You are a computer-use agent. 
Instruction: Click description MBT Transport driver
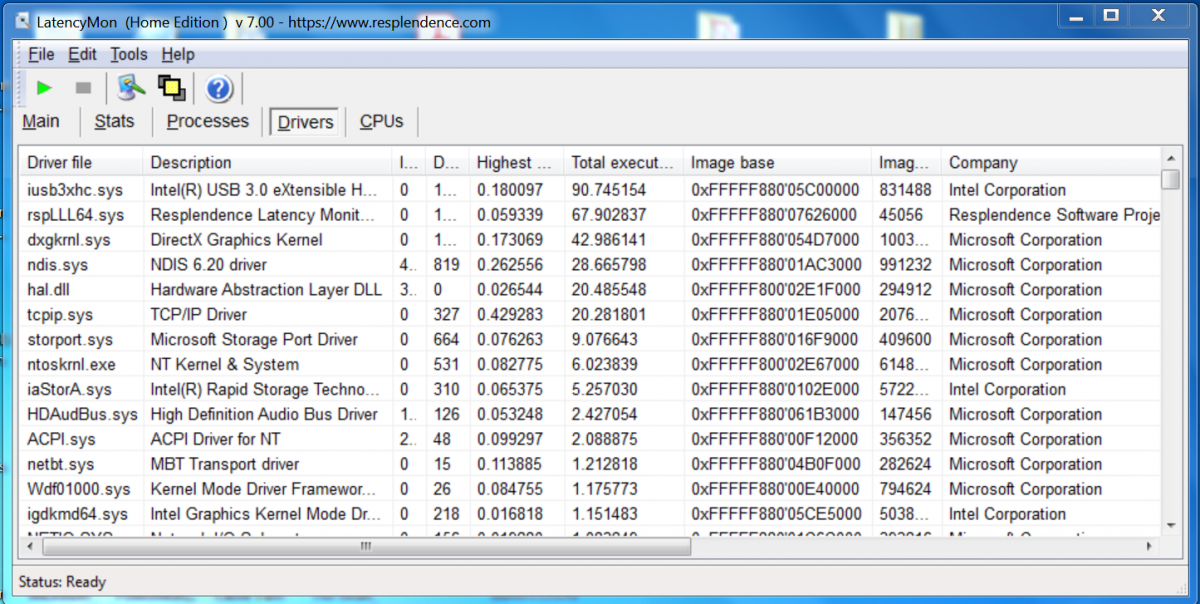225,465
